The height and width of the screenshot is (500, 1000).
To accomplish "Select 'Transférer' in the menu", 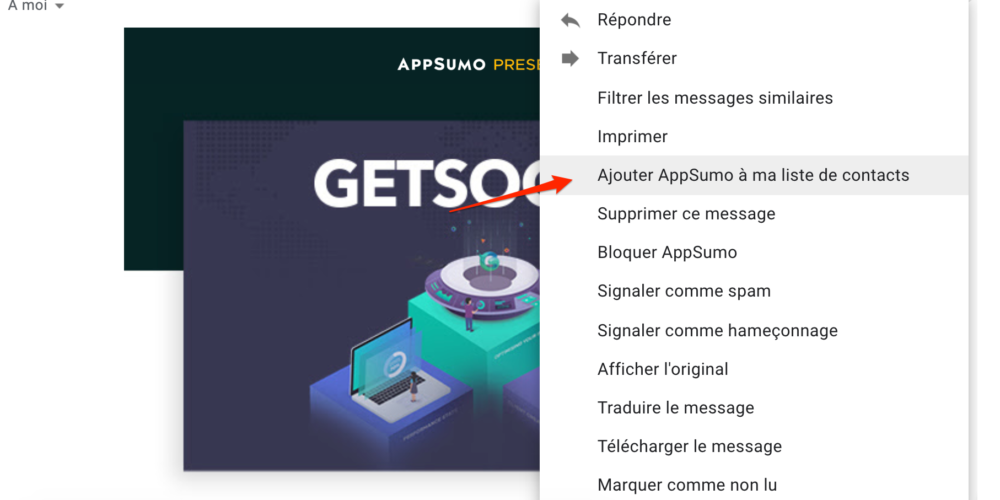I will (754, 59).
